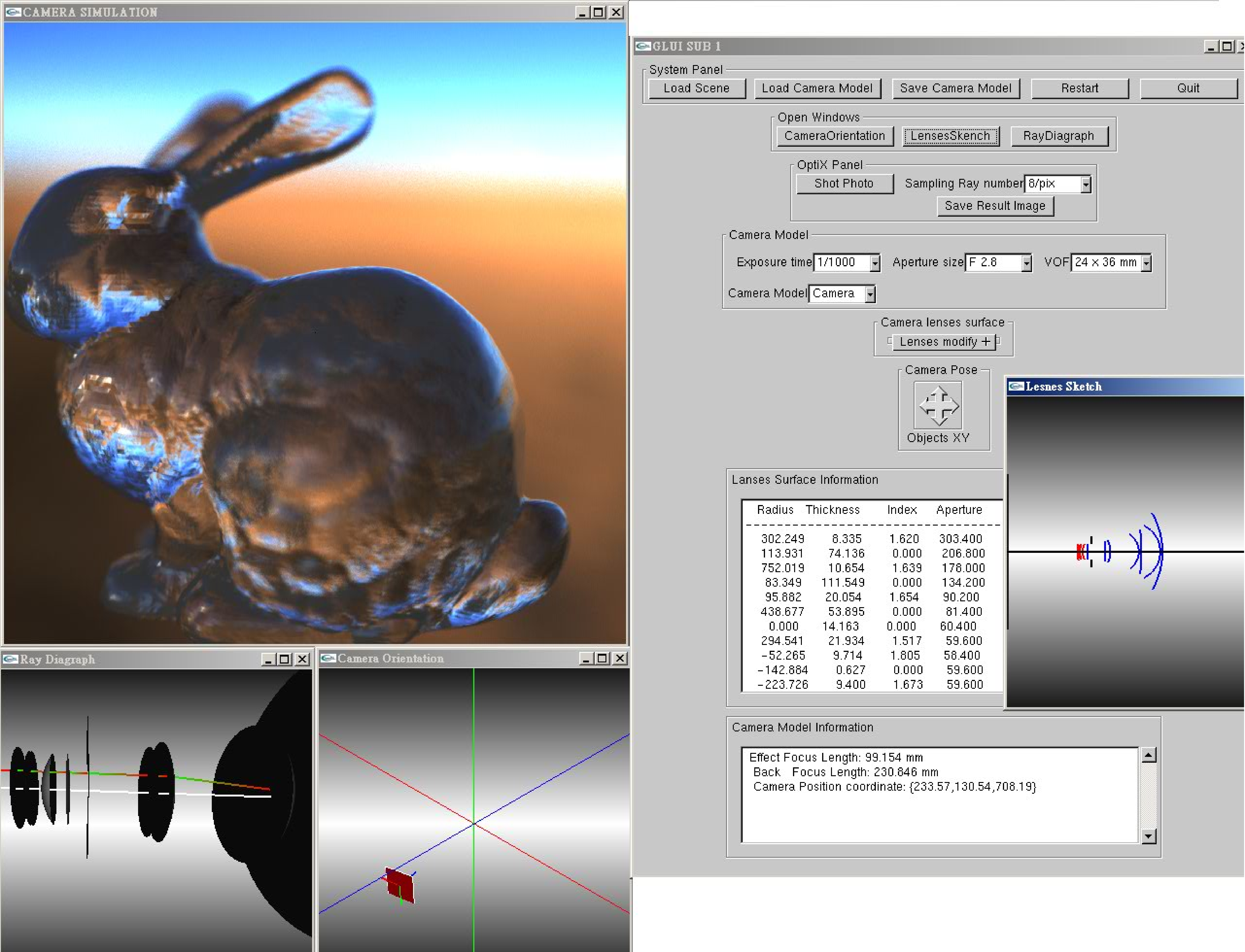Click the Ray Diagraph window title icon

point(10,660)
